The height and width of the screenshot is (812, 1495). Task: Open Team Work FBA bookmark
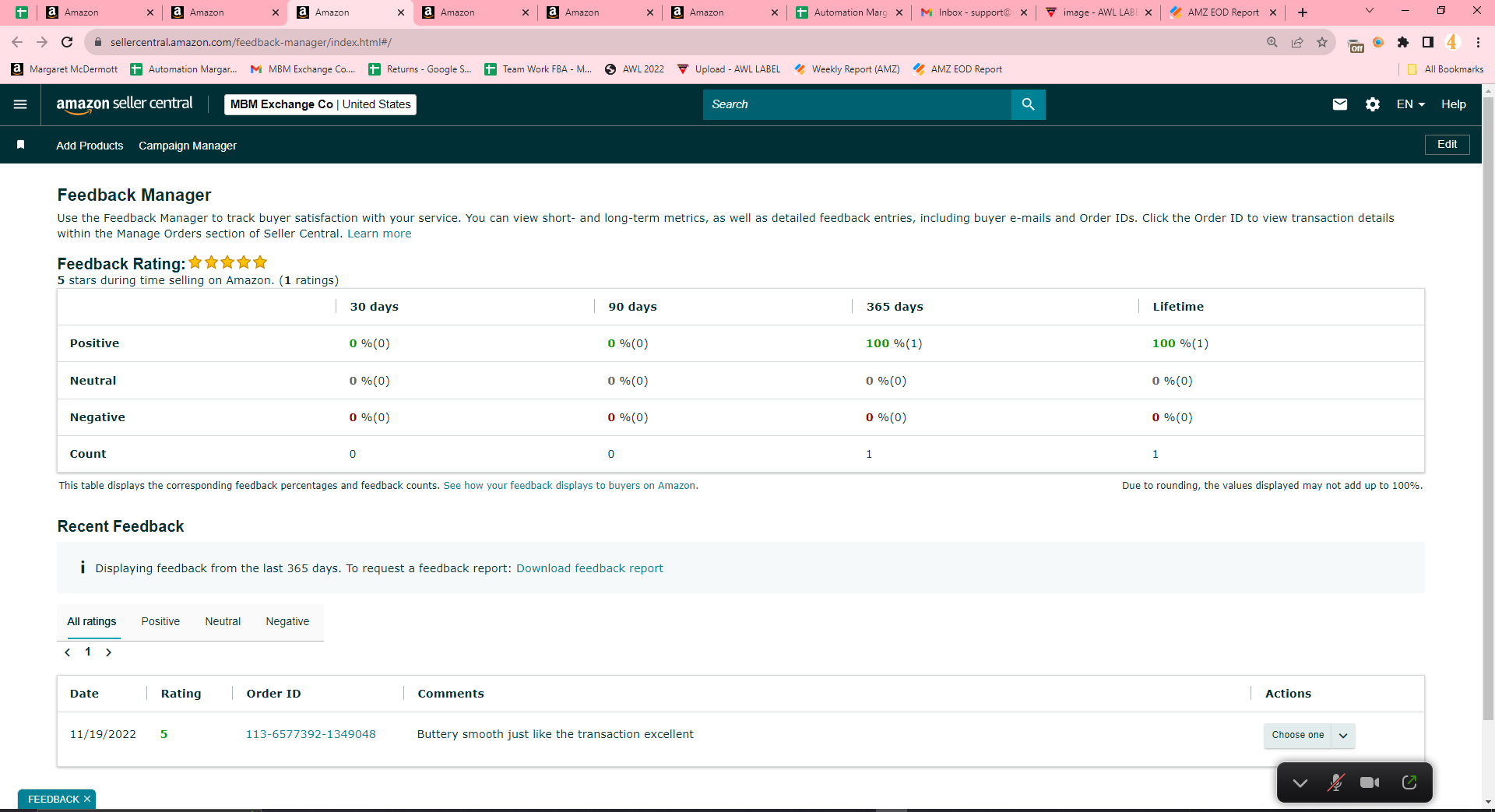(x=538, y=69)
